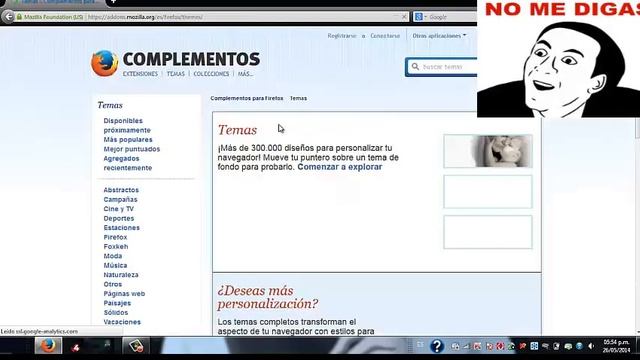Open the Temas menu item in header

(x=176, y=74)
